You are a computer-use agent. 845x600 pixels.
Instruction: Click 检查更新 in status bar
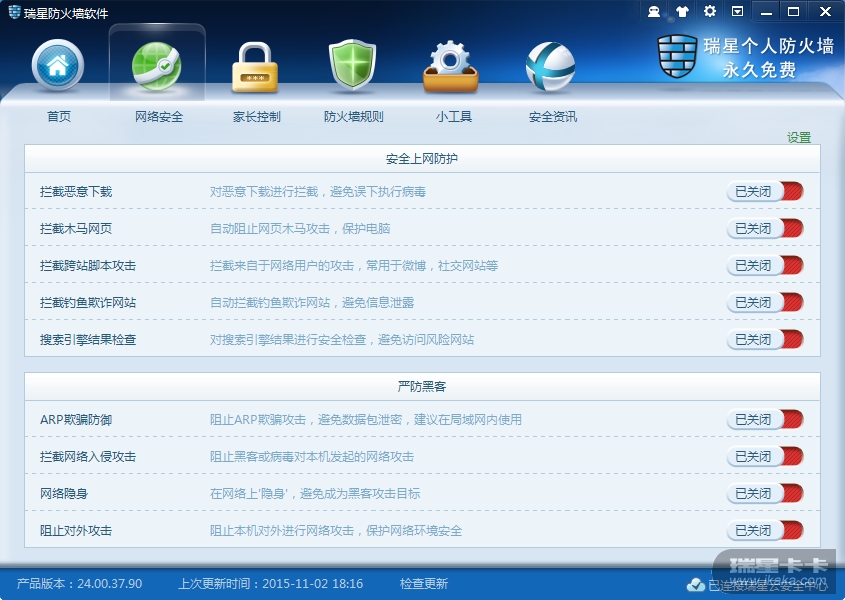tap(424, 584)
